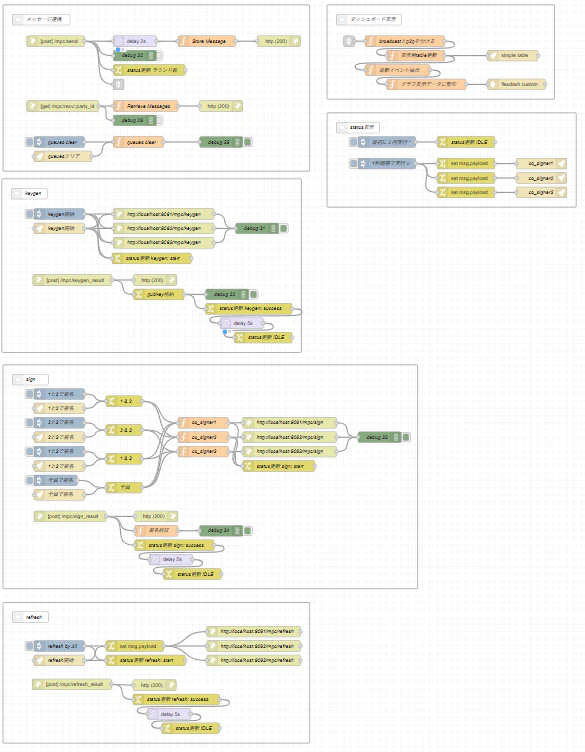
Task: Trigger the first inject button in the status group
Action: pos(353,142)
